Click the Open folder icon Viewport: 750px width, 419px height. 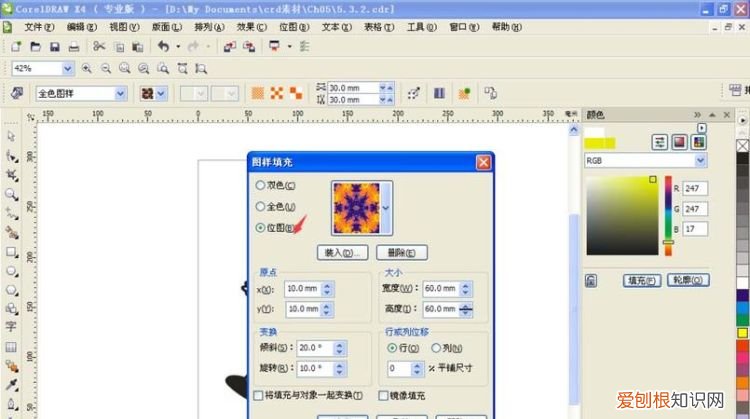35,46
